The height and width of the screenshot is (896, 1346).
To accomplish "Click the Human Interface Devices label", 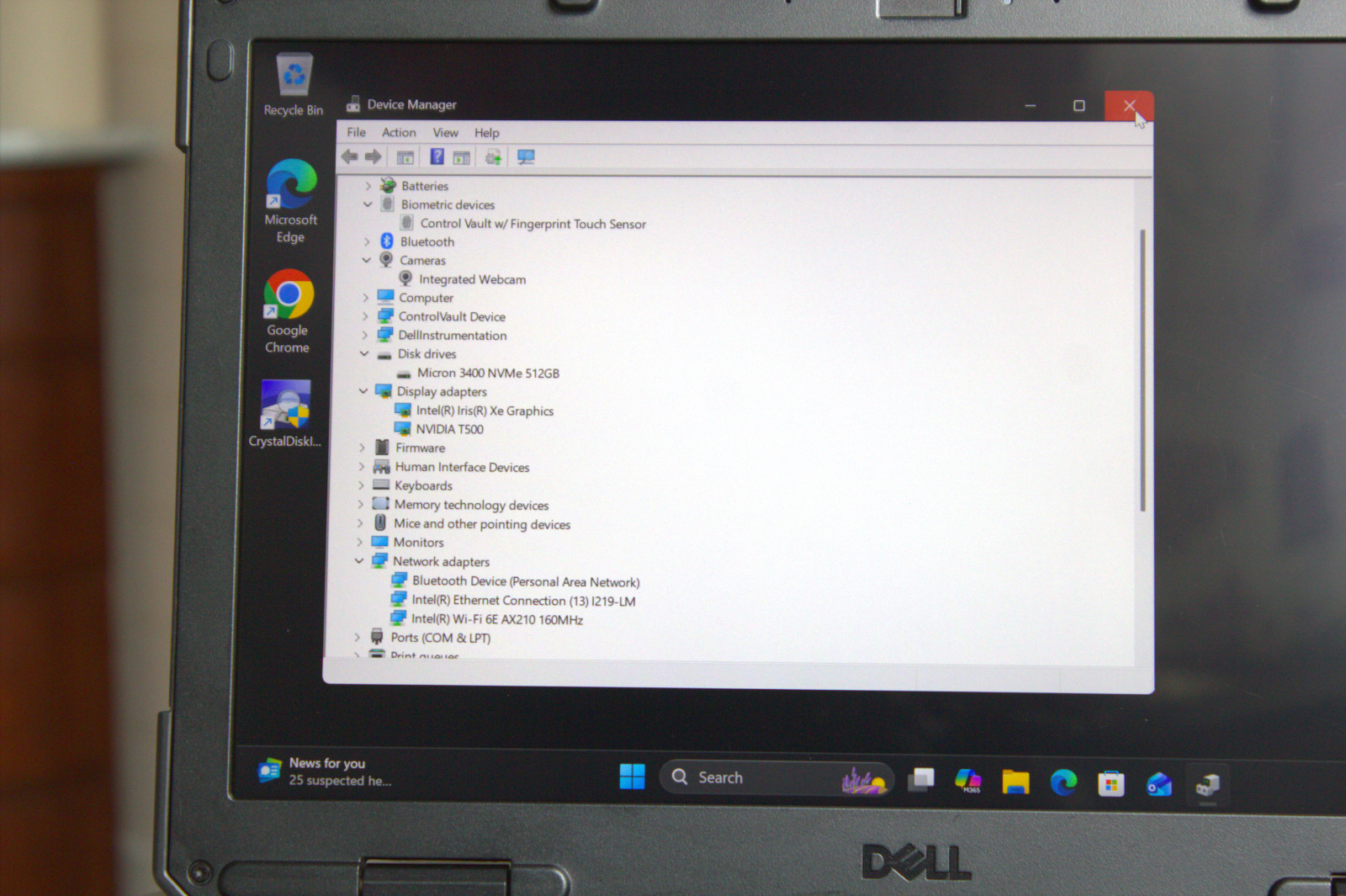I will (462, 467).
